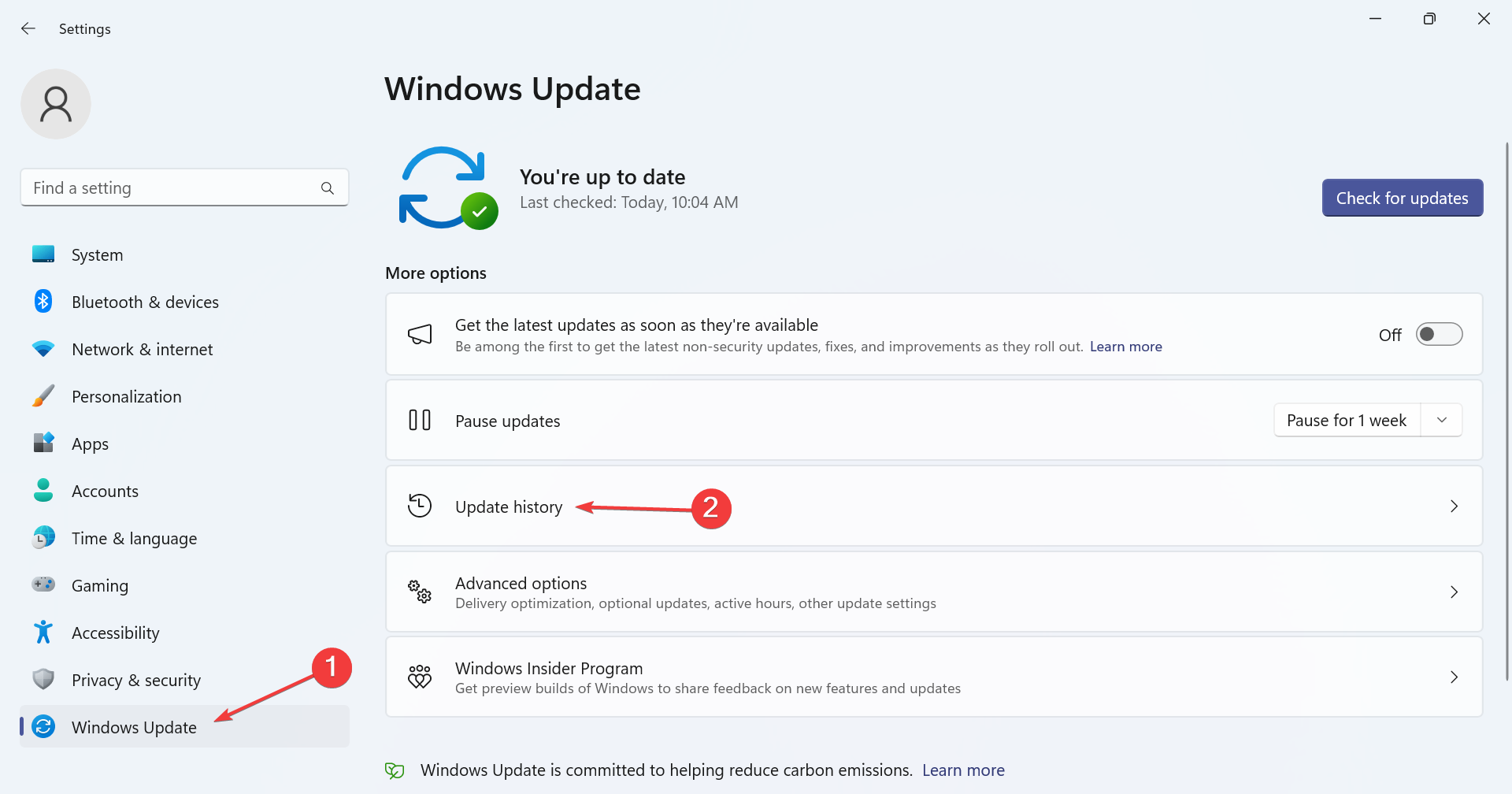This screenshot has height=794, width=1512.
Task: Click the Windows Update page title
Action: (x=513, y=89)
